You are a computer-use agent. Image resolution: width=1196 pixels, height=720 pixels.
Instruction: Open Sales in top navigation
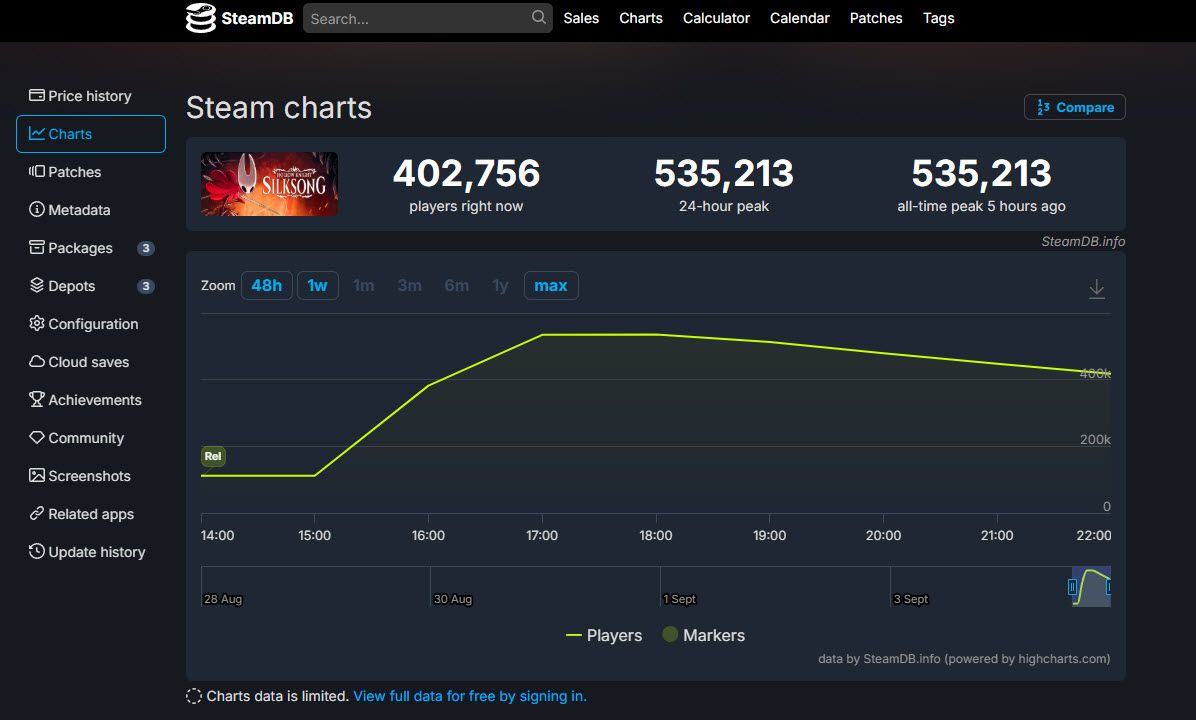pos(581,18)
